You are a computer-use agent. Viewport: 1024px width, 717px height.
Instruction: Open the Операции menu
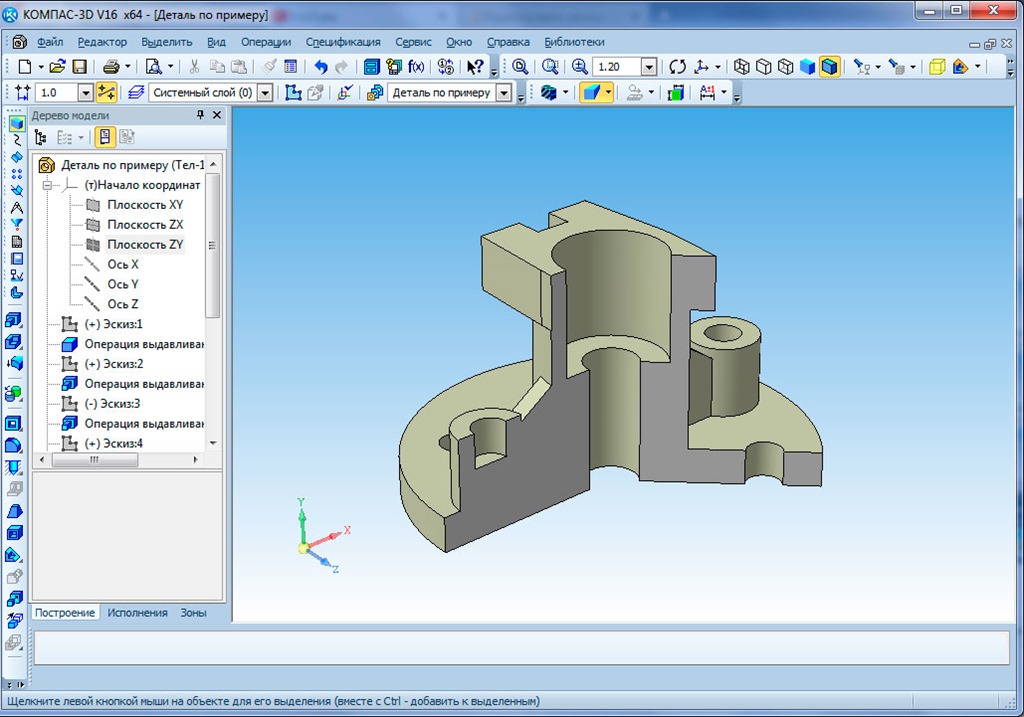coord(265,42)
